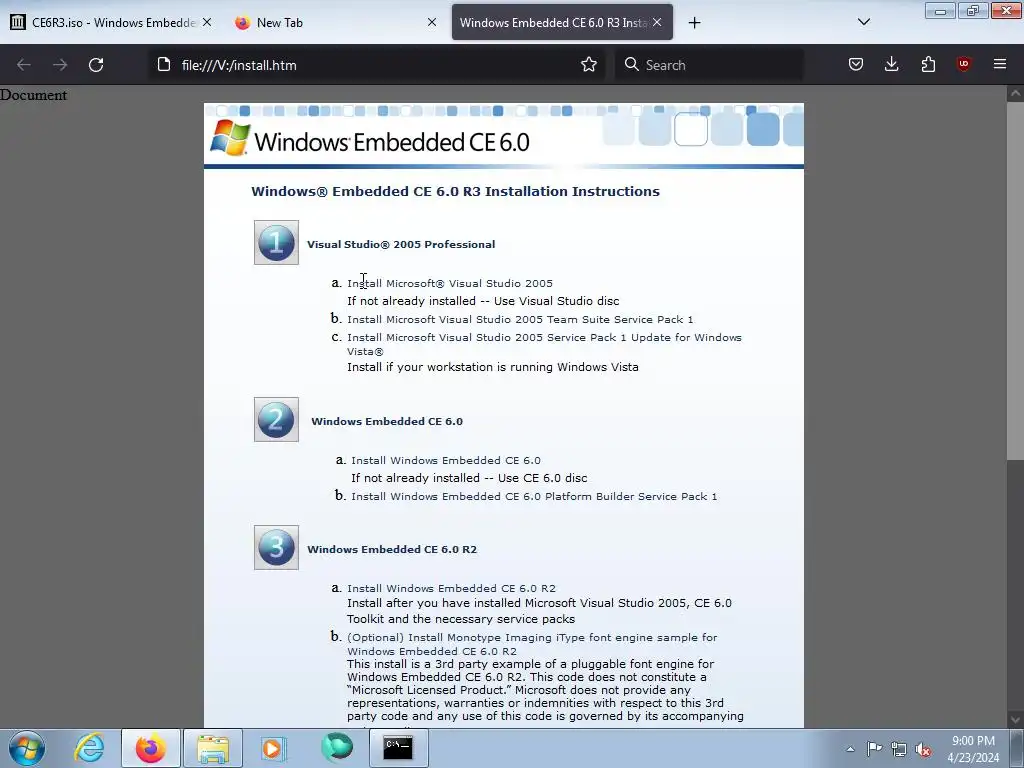Open a new tab with the plus button
1024x768 pixels.
tap(695, 23)
